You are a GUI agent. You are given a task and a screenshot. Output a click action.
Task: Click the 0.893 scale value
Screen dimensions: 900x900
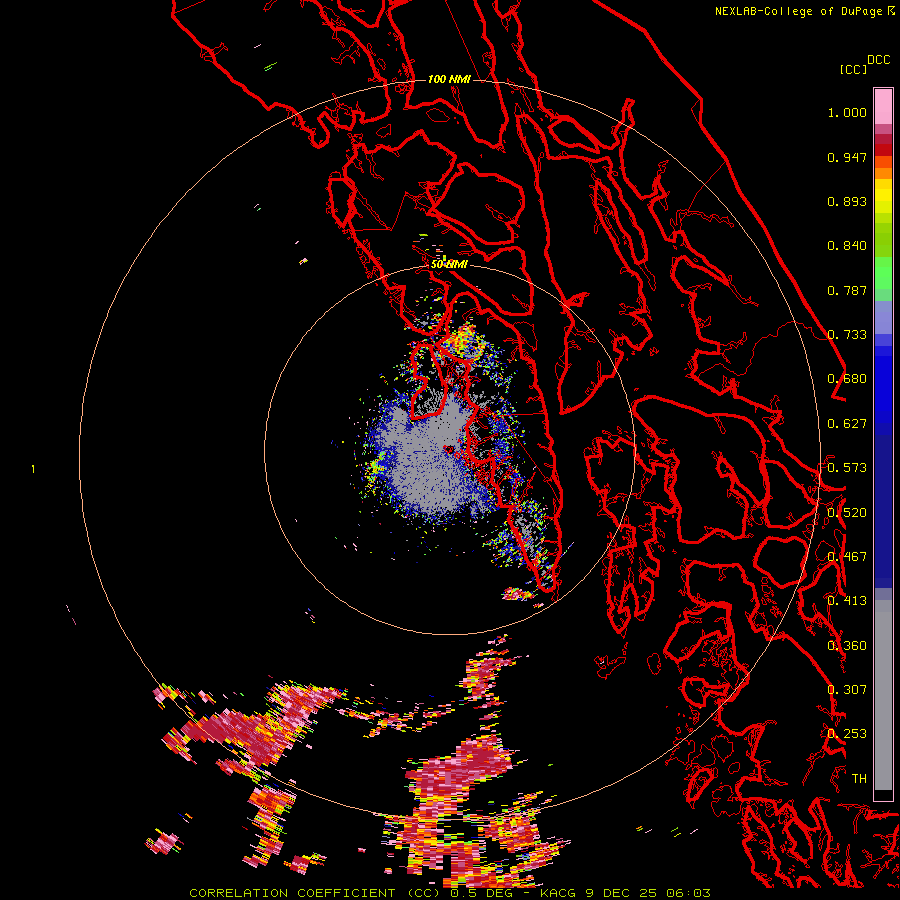coord(847,201)
